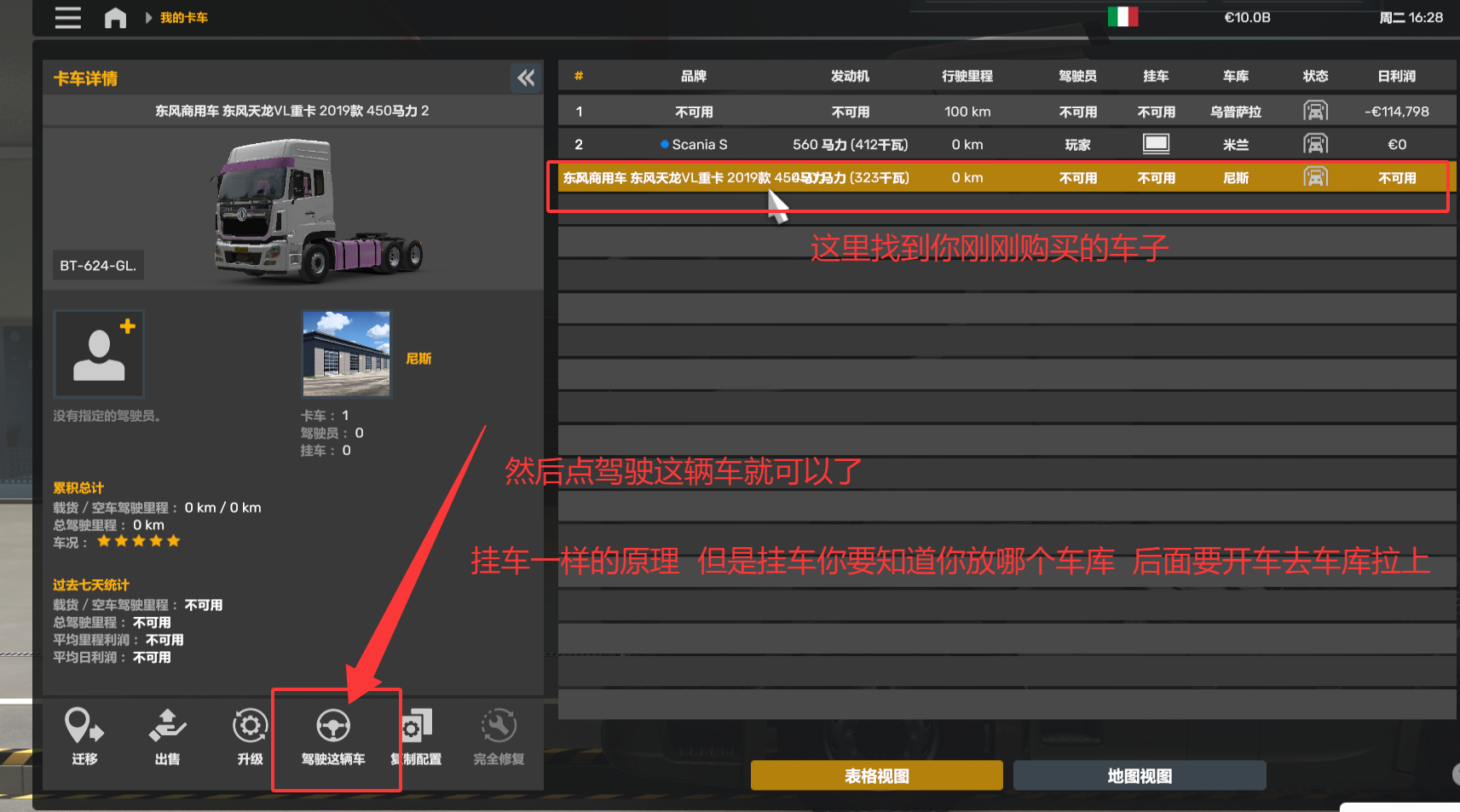Click the 我的卡车 breadcrumb label
1460x812 pixels.
(x=184, y=18)
